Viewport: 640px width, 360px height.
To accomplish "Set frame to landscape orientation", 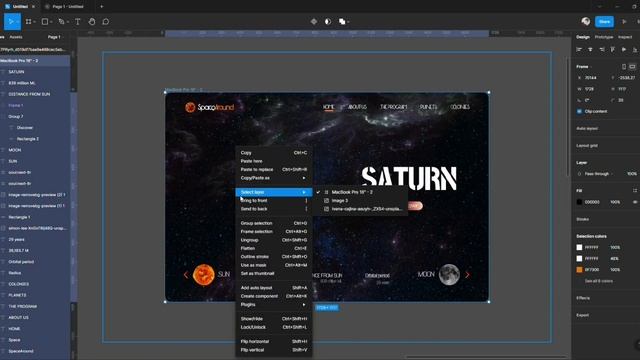I will click(632, 67).
